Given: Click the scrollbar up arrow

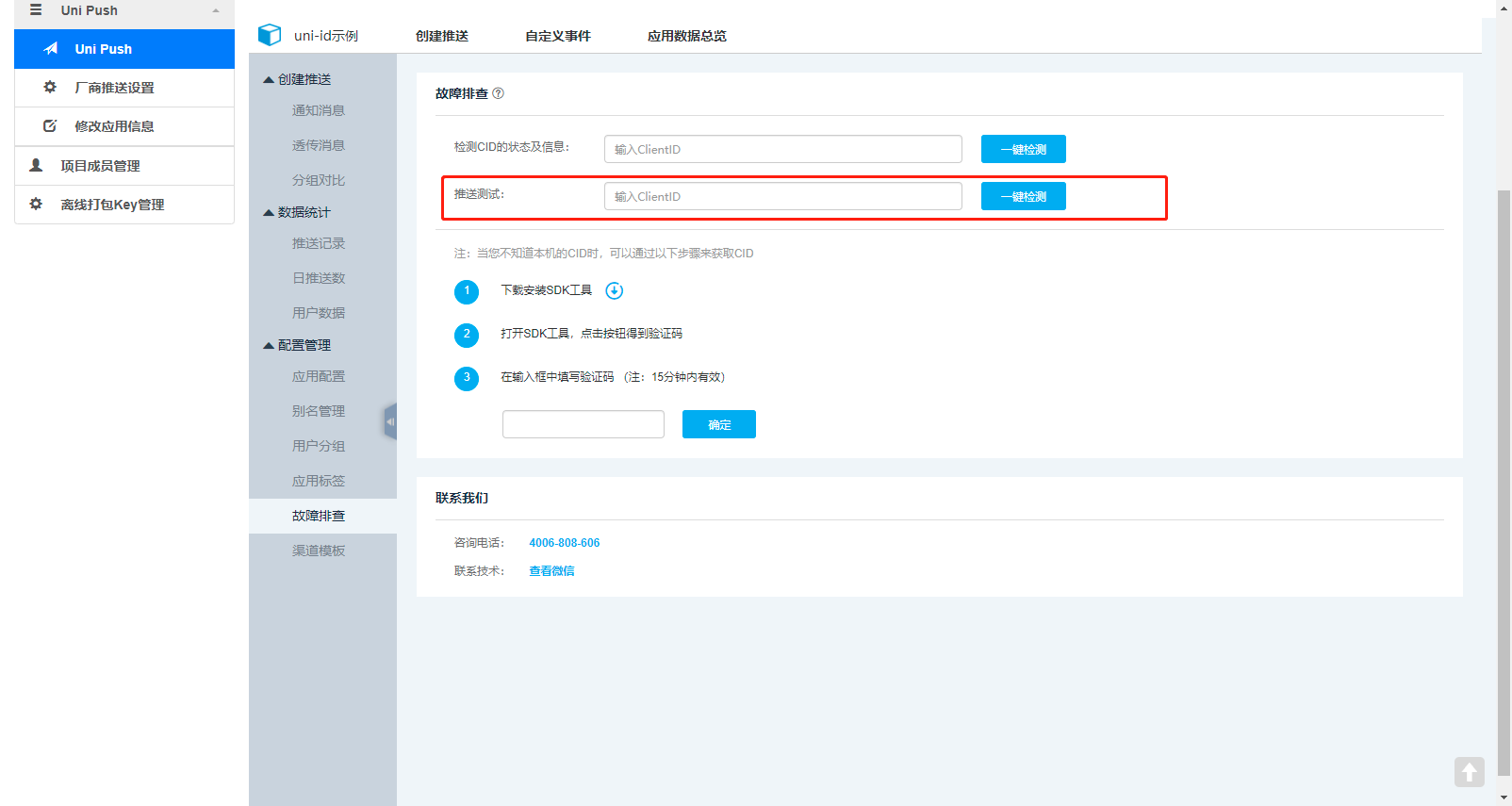Looking at the screenshot, I should click(1504, 8).
